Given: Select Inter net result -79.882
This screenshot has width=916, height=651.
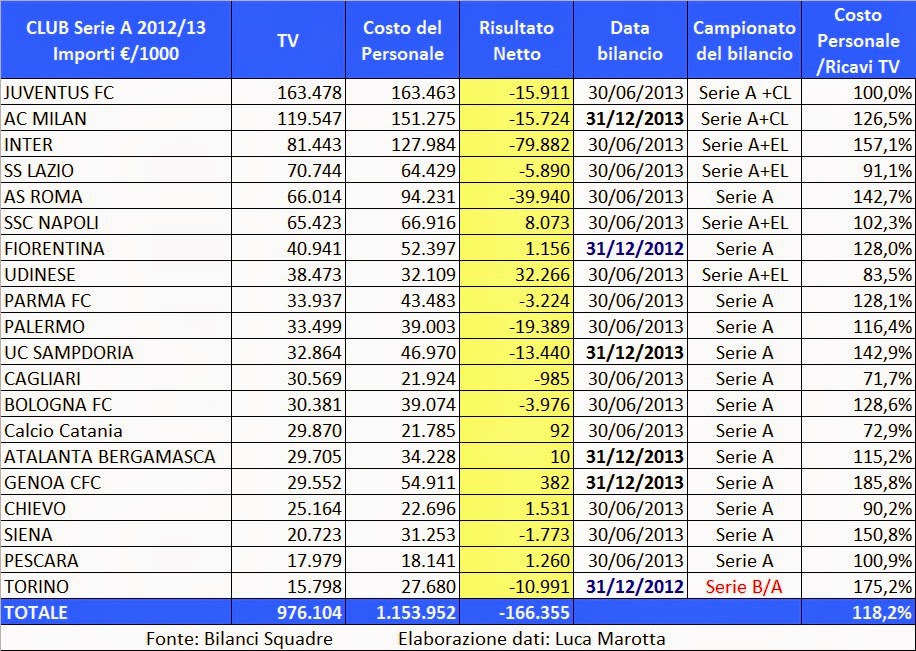Looking at the screenshot, I should click(539, 144).
